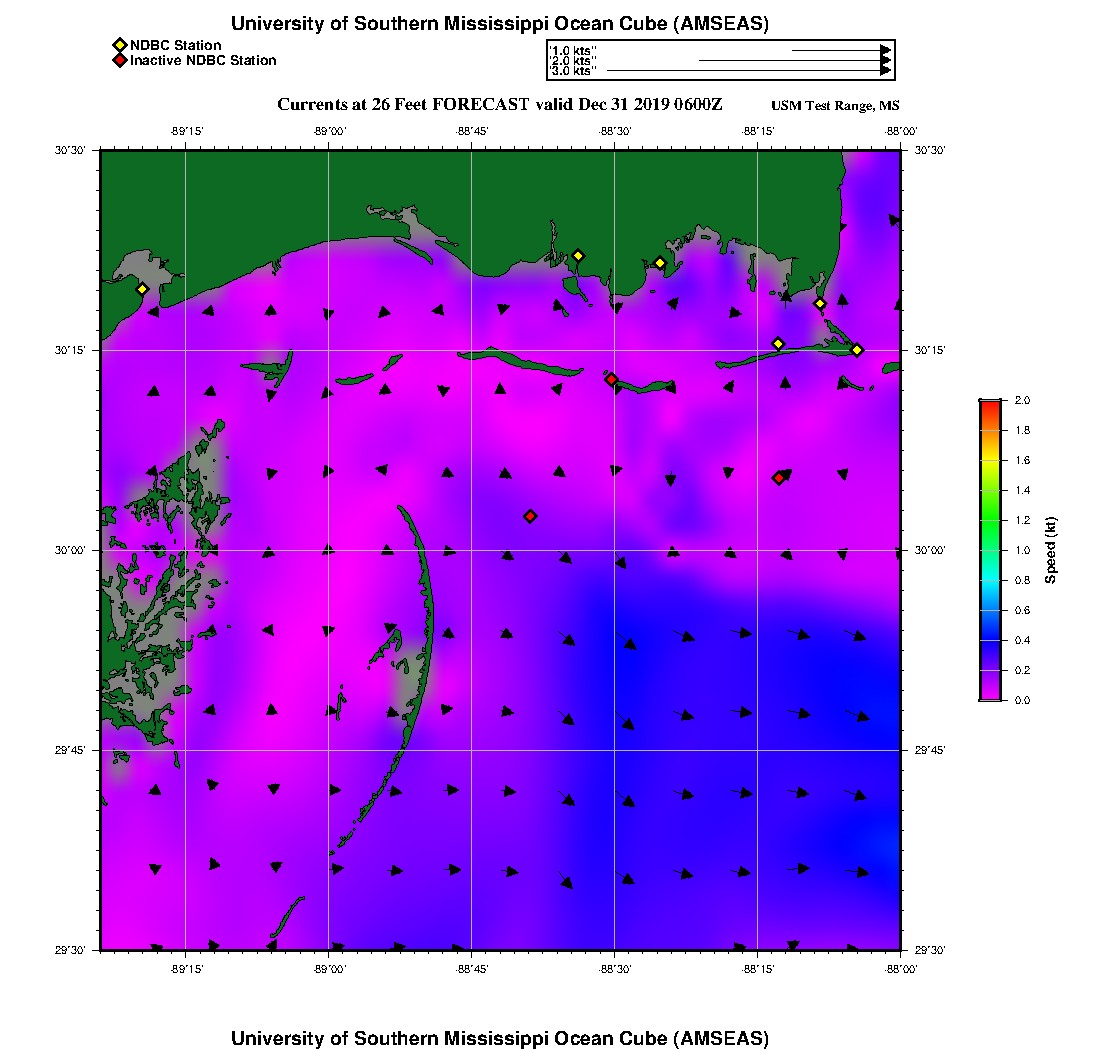Select the easternmost yellow NDBC station marker

[x=857, y=349]
